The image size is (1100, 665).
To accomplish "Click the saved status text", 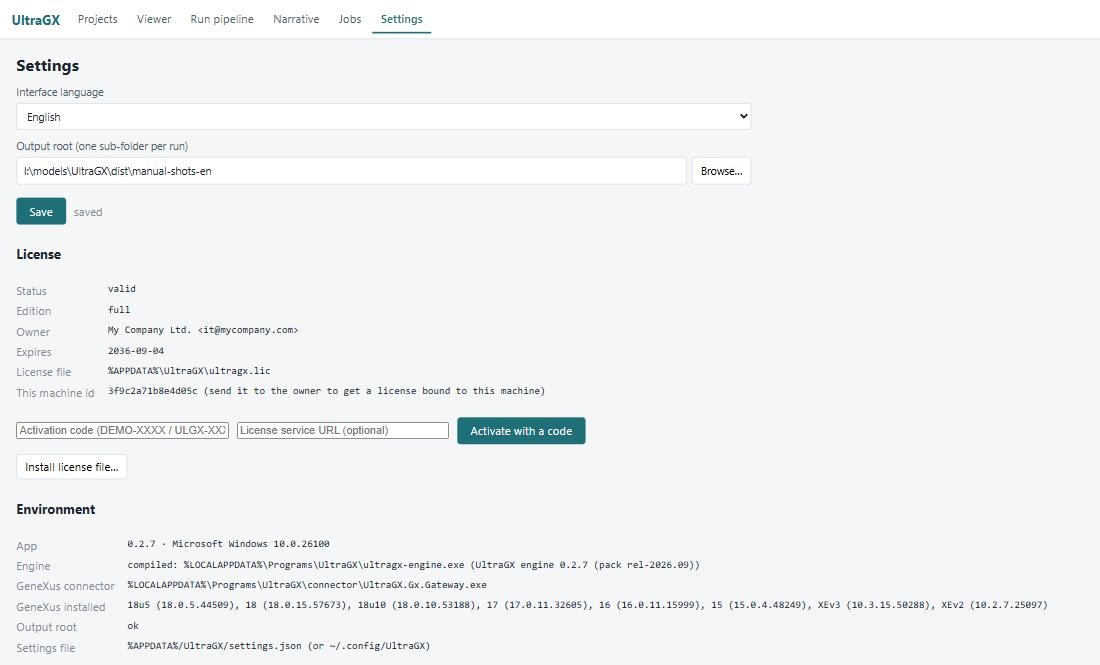I will [88, 212].
